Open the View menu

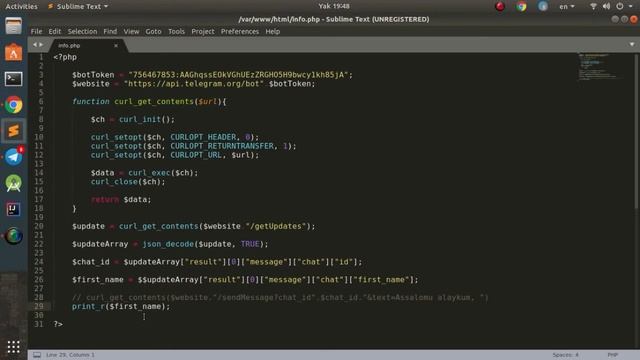[131, 31]
